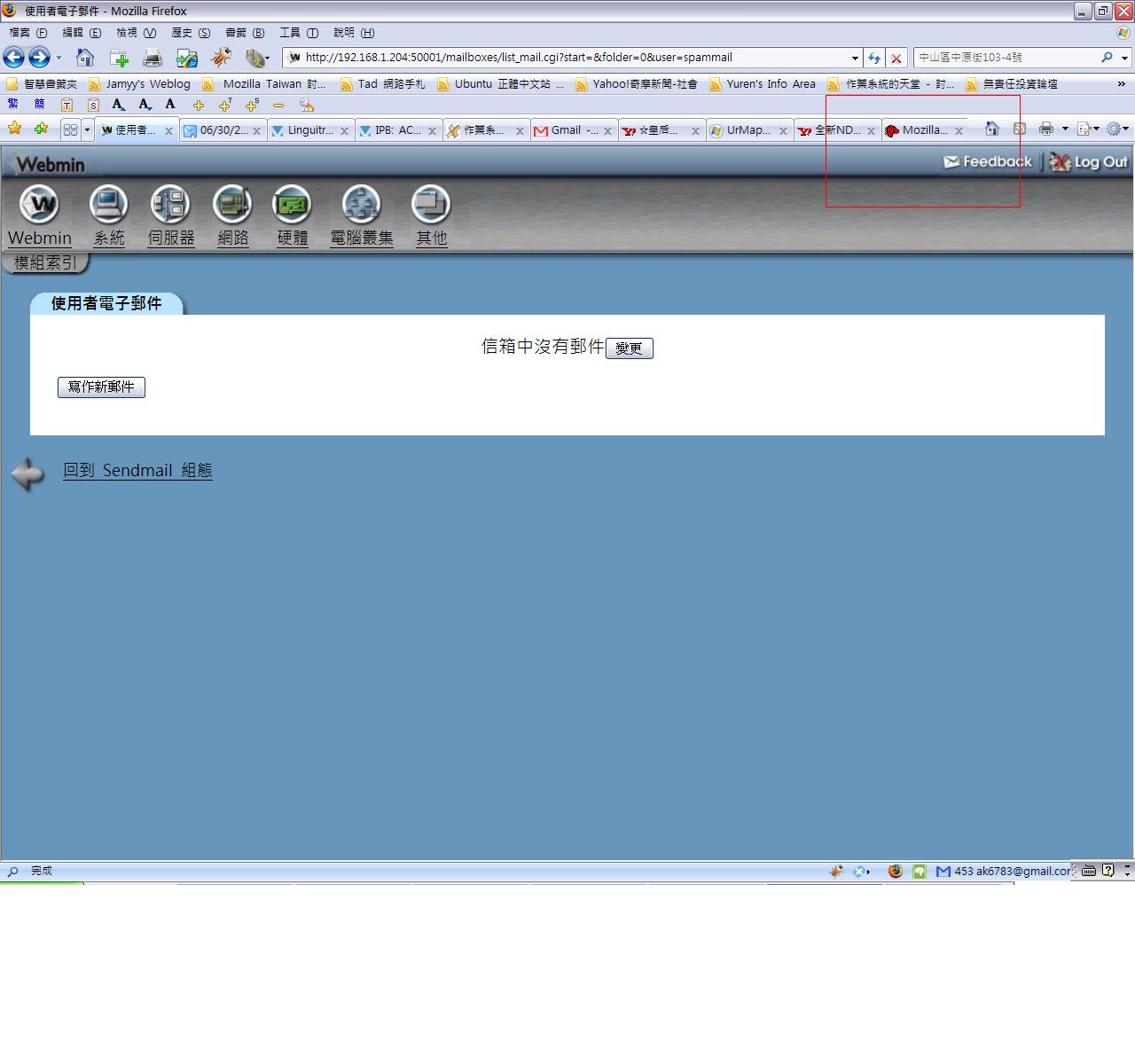Switch to the Gmail tab

point(573,130)
